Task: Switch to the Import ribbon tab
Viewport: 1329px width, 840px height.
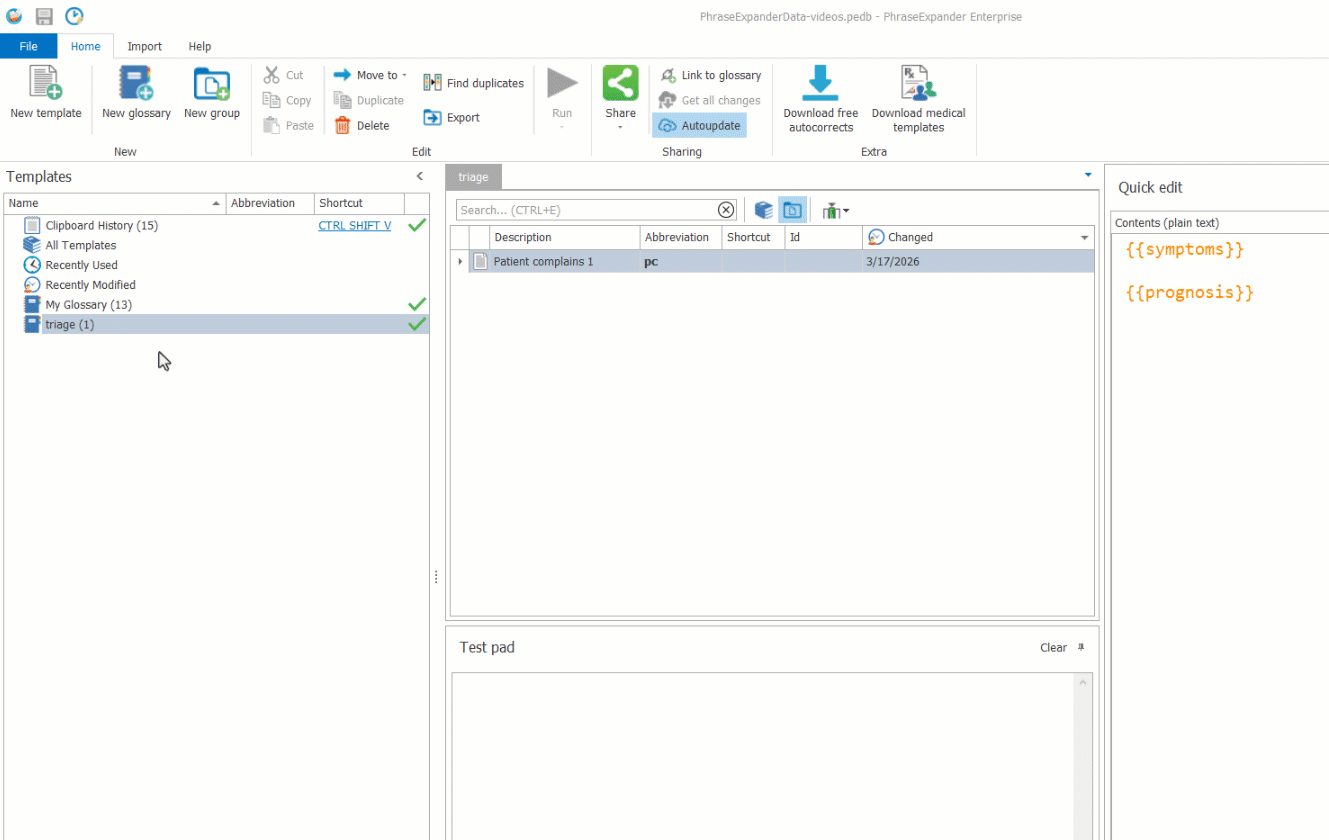Action: click(145, 46)
